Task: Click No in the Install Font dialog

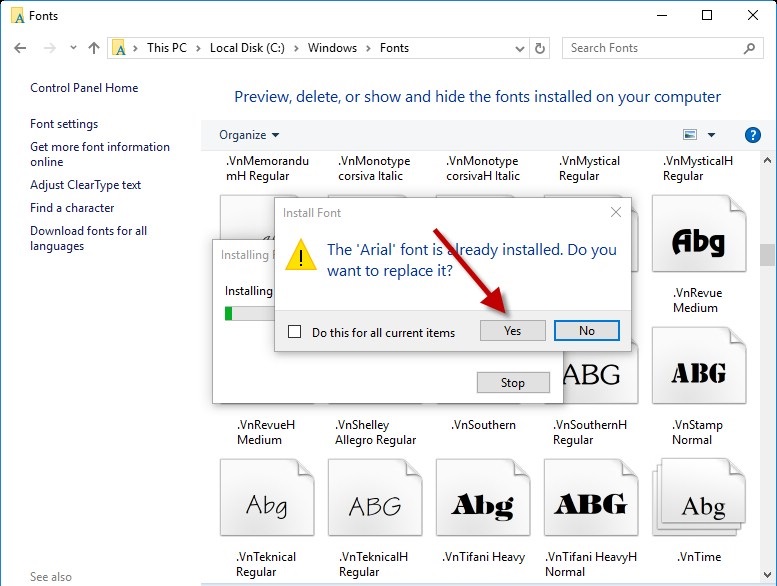Action: point(587,330)
